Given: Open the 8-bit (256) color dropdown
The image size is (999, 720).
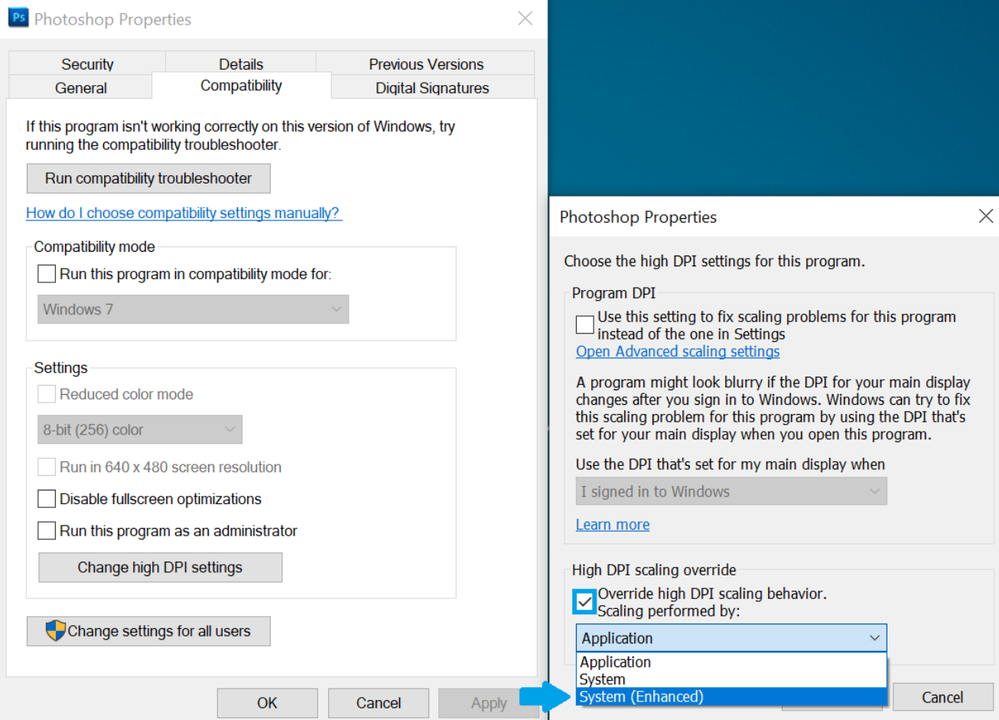Looking at the screenshot, I should click(x=140, y=429).
